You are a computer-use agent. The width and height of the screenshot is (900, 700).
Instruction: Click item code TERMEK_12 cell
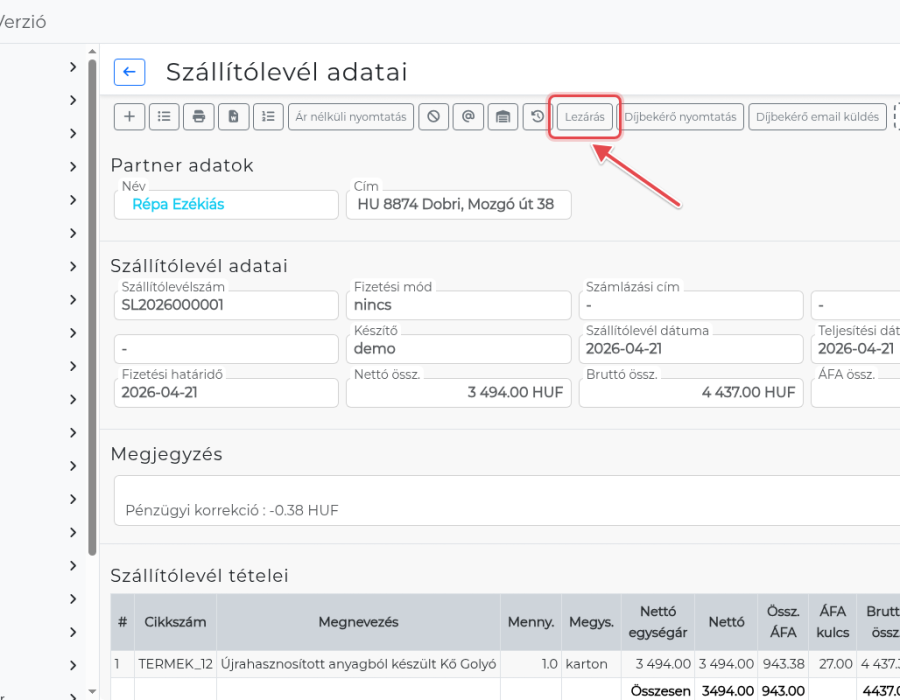point(175,664)
